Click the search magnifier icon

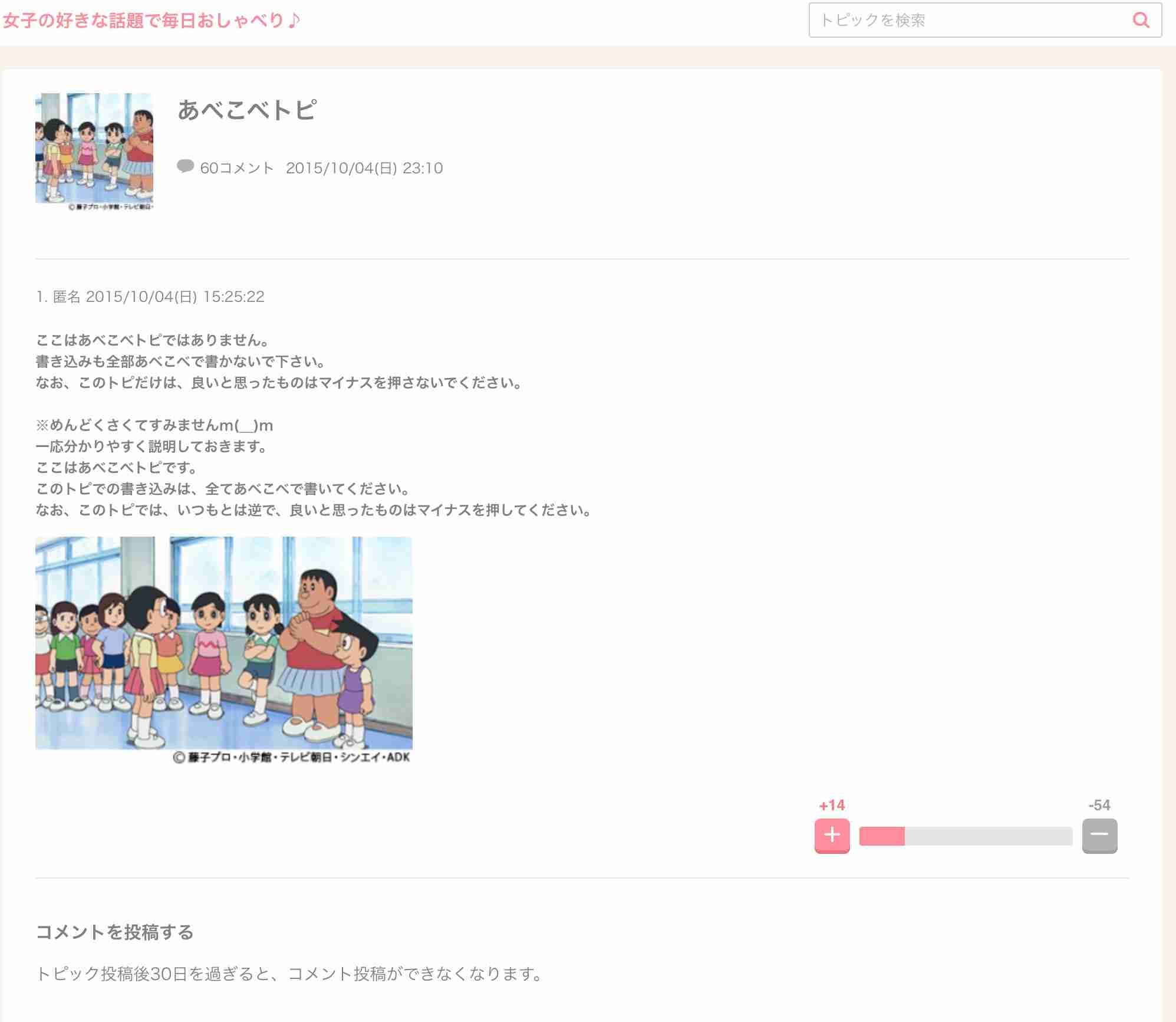(1141, 20)
